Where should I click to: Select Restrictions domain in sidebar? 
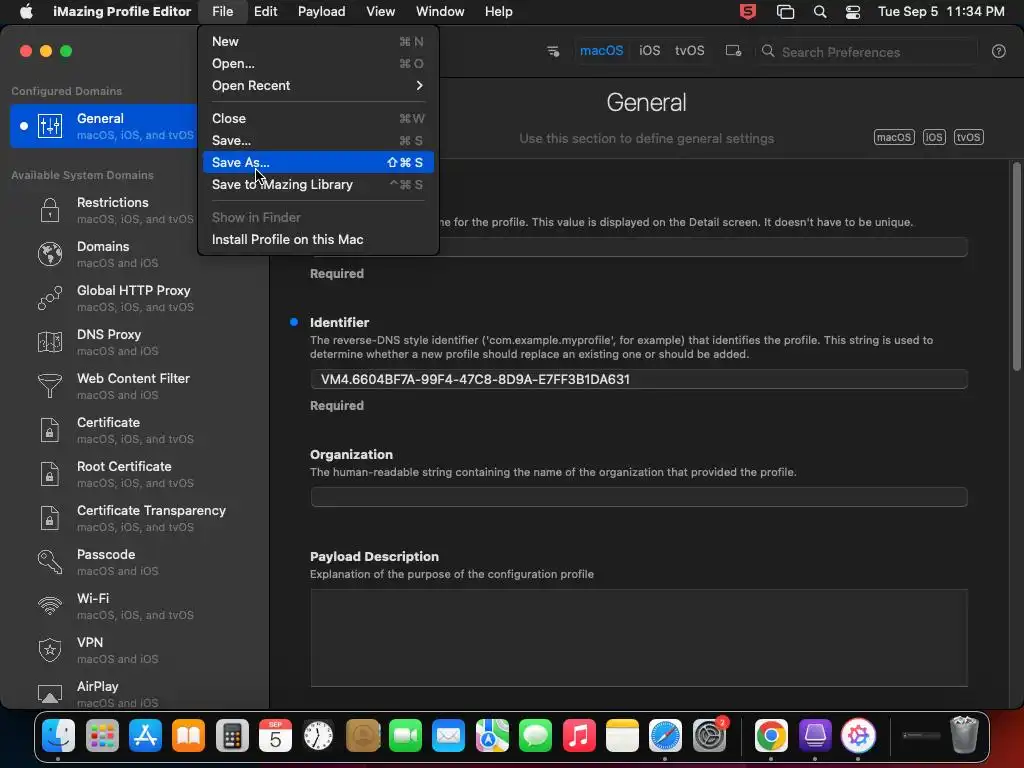point(135,210)
